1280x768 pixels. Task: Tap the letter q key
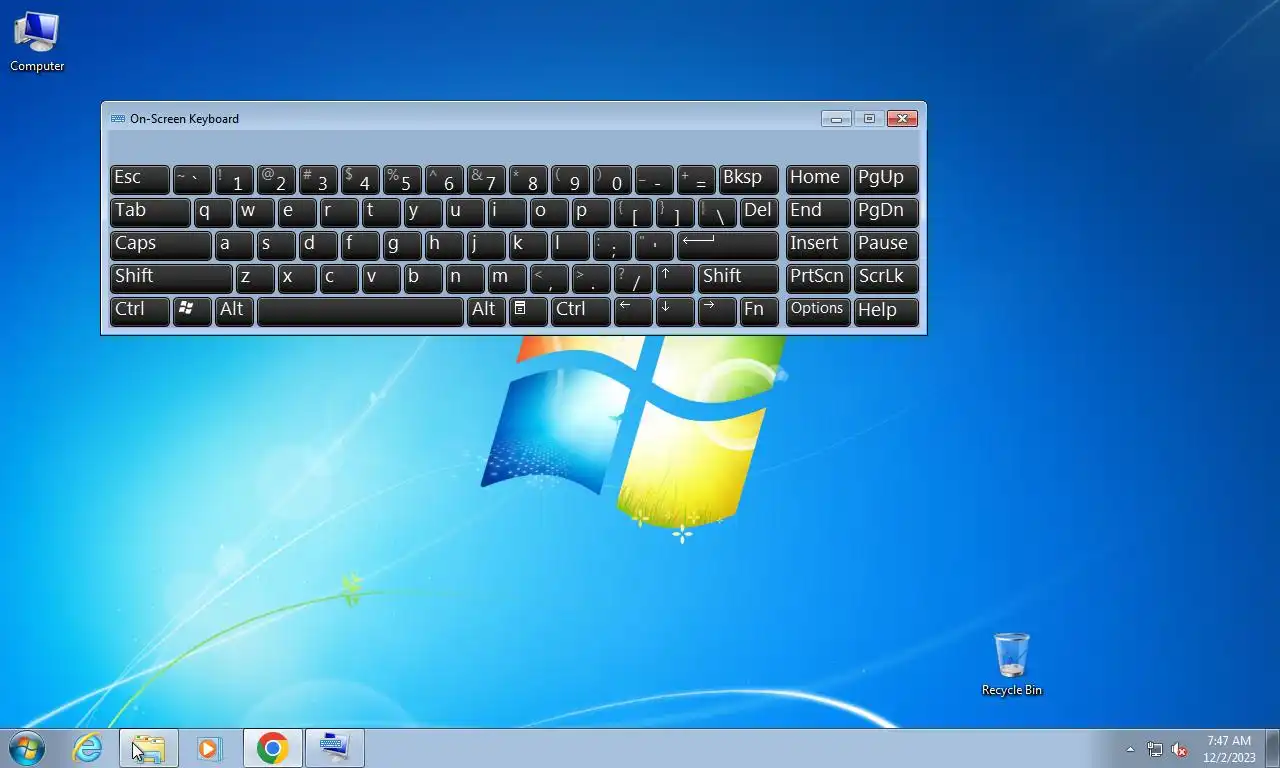click(213, 212)
